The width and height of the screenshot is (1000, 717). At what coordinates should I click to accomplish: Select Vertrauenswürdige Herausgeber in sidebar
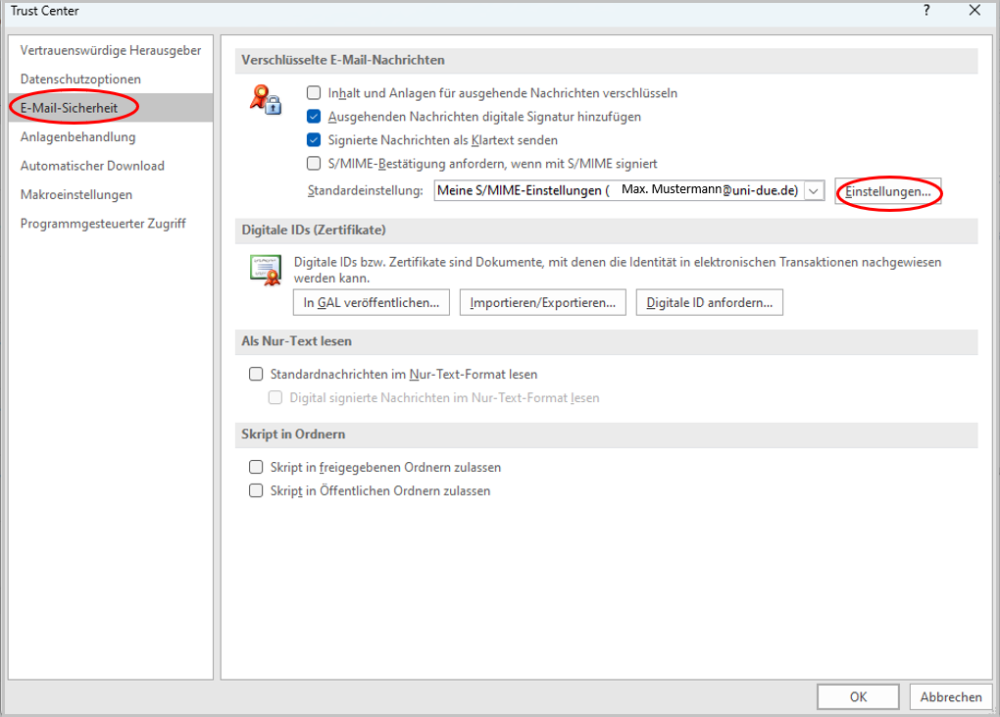click(110, 50)
